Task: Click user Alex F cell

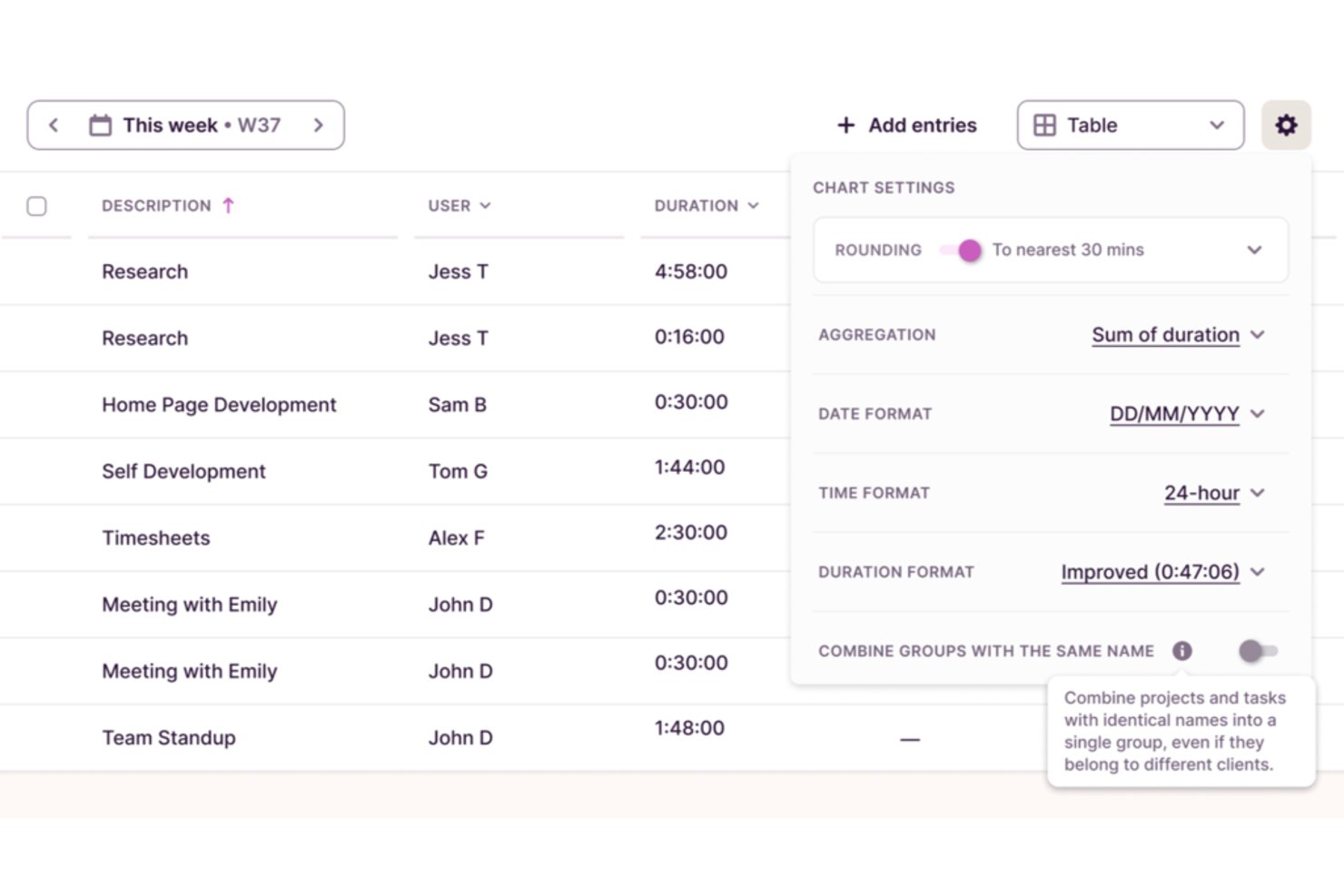Action: click(x=456, y=537)
